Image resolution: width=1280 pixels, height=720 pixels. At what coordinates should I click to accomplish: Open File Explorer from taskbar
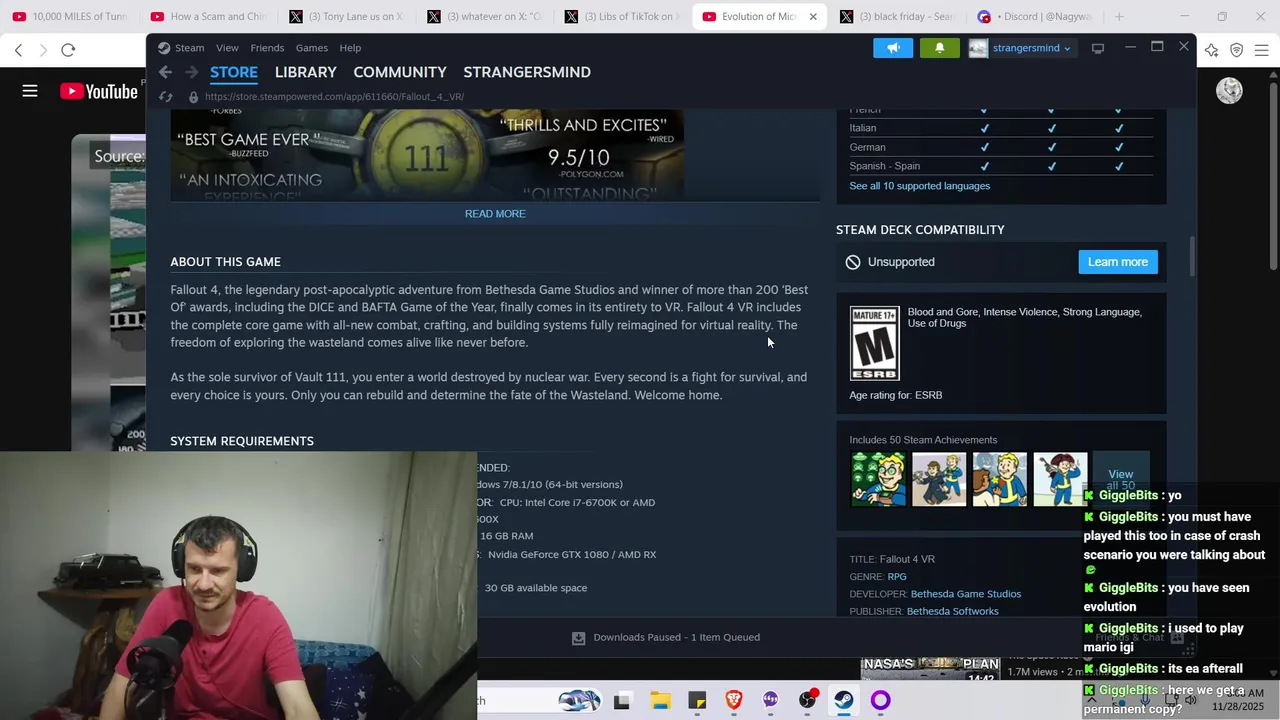(660, 700)
